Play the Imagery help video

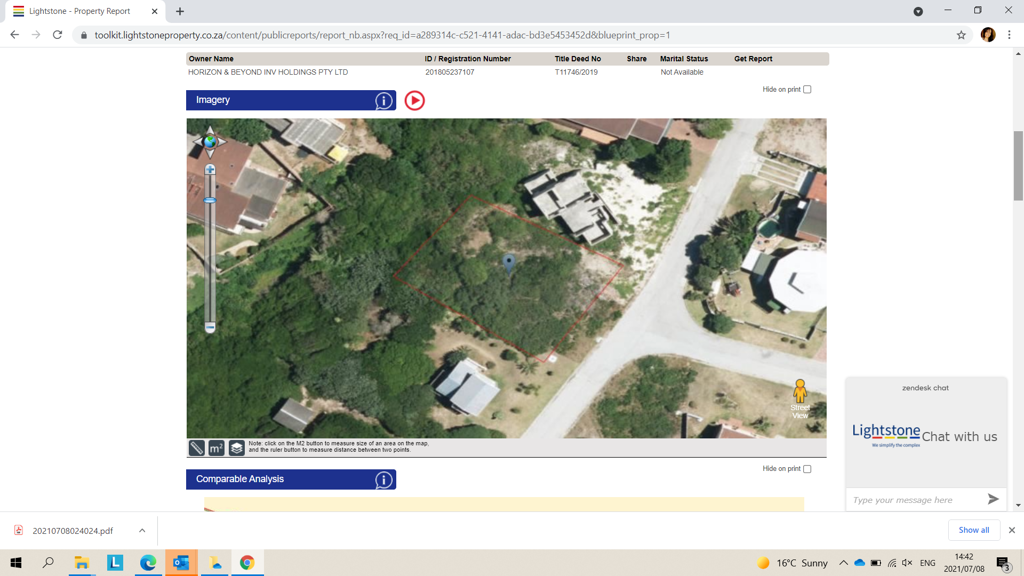(414, 101)
